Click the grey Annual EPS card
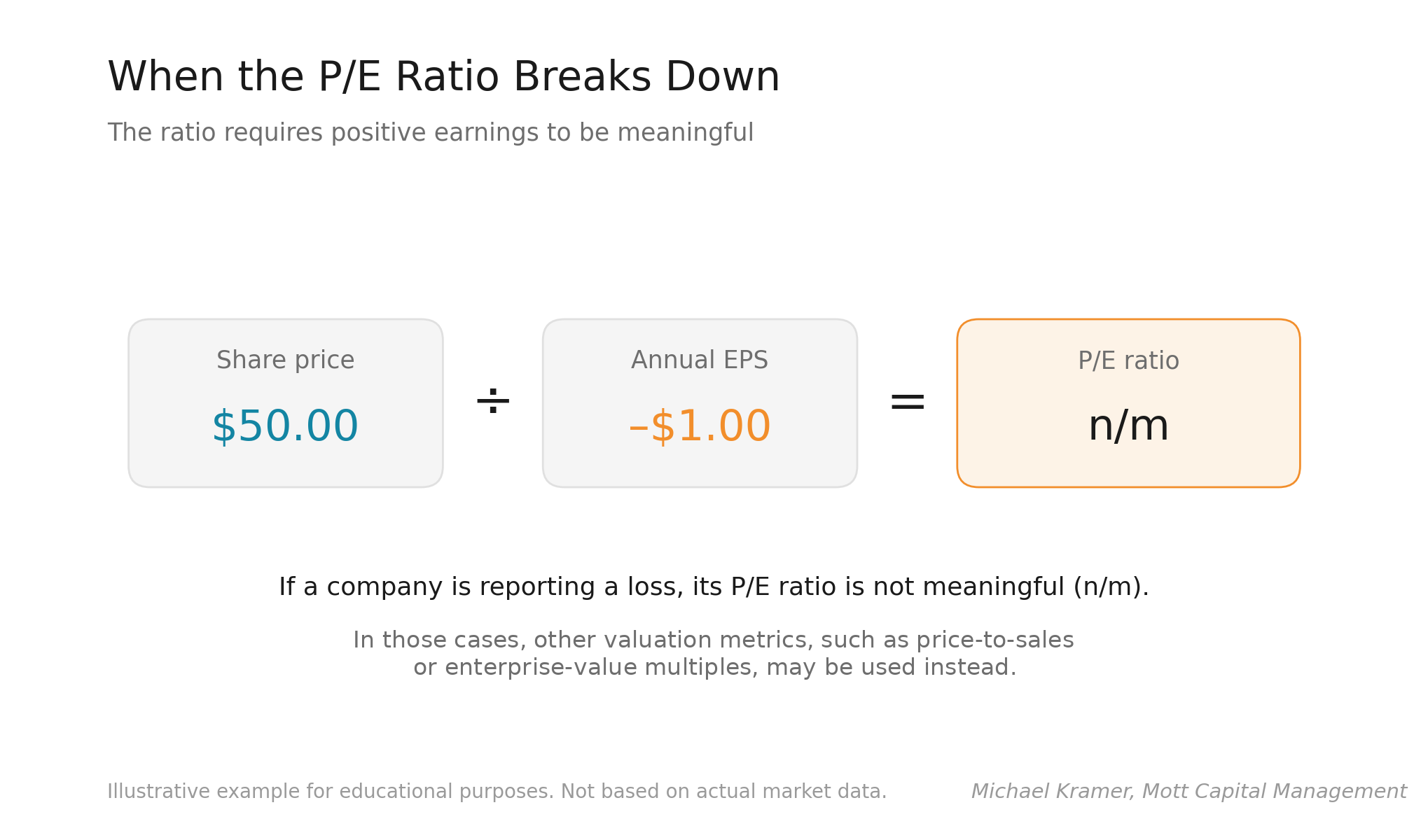This screenshot has height=840, width=1428. (700, 403)
